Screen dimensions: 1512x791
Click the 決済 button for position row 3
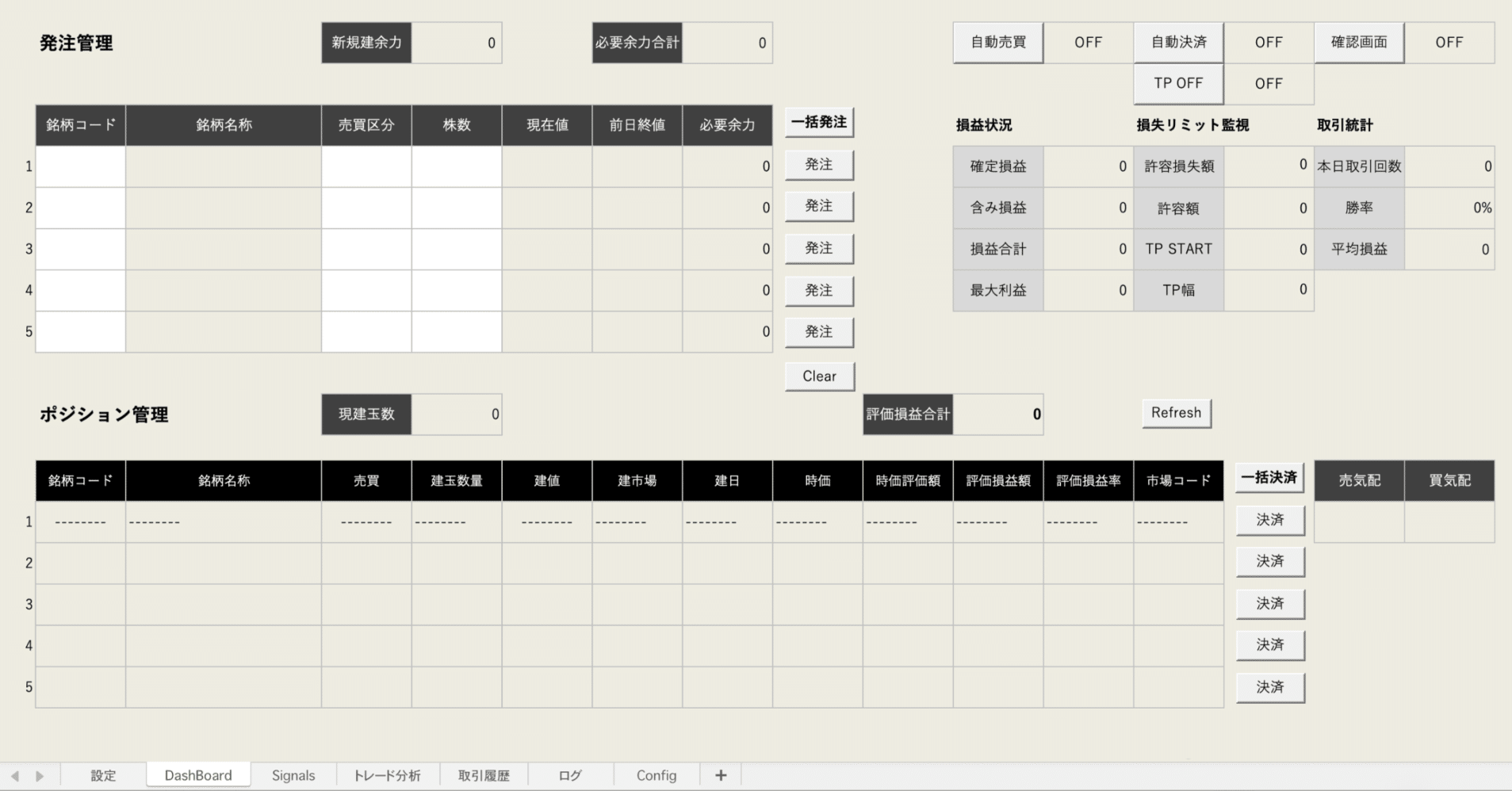point(1269,603)
